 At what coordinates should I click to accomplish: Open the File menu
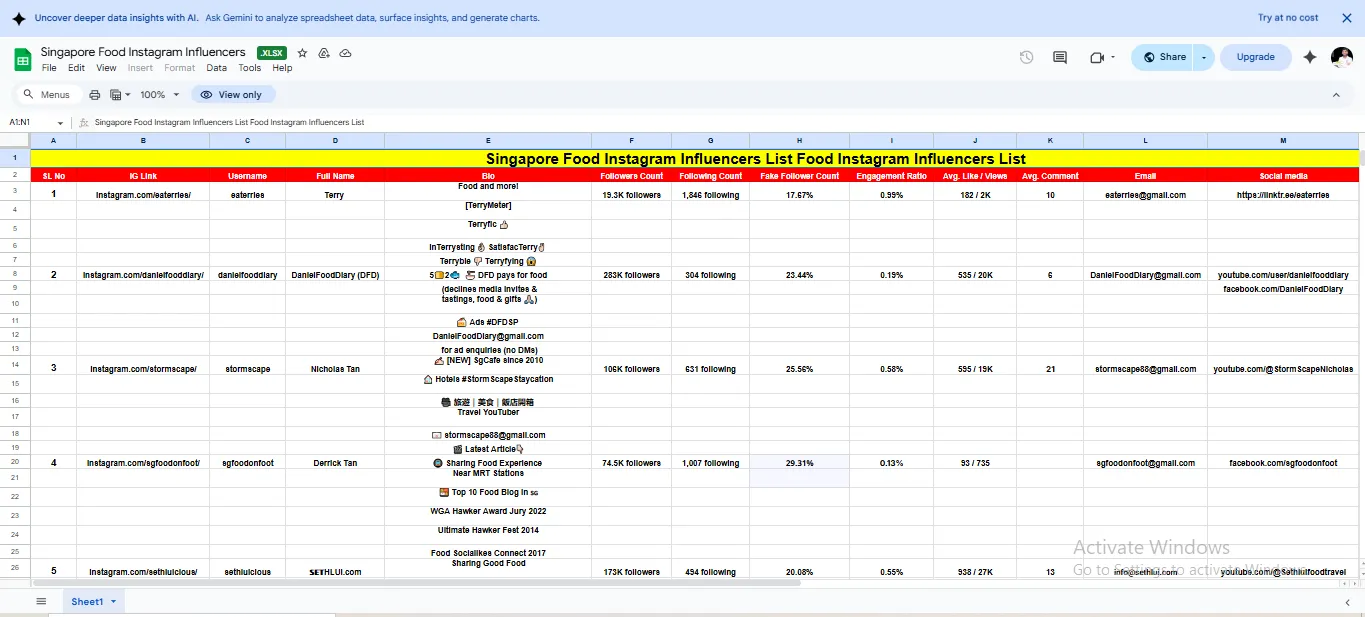(x=49, y=68)
